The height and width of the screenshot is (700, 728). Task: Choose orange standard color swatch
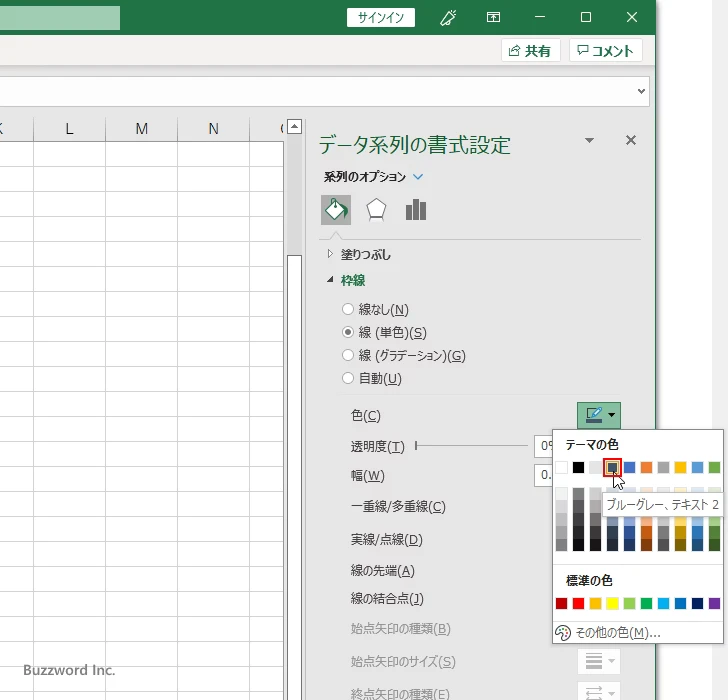coord(595,603)
